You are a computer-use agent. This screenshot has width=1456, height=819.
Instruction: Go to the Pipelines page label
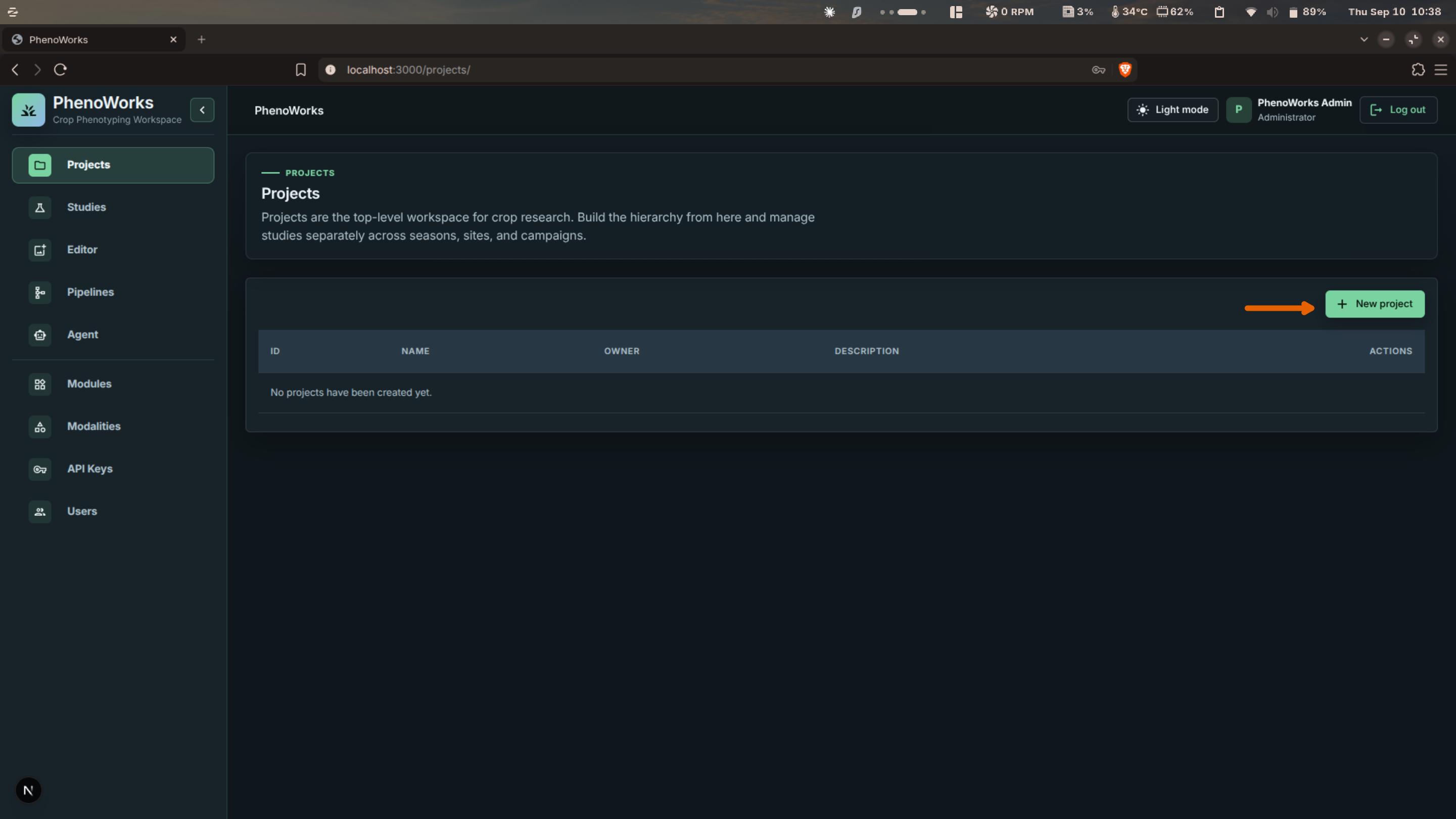coord(90,292)
